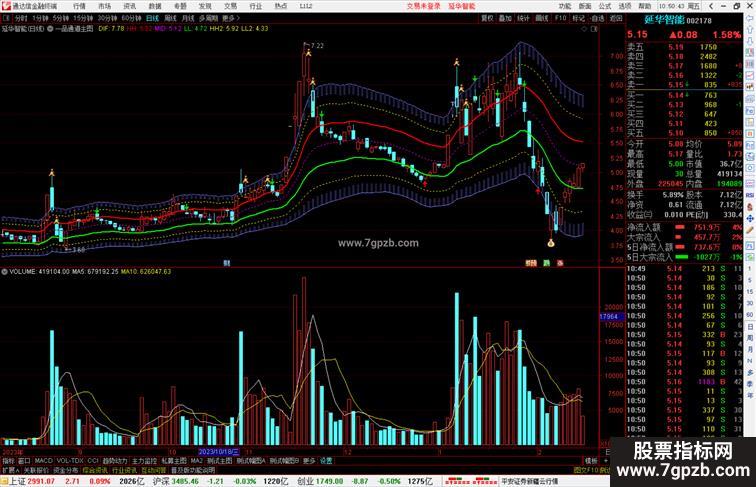This screenshot has width=756, height=487.
Task: Select the MA2 indicator tab
Action: click(x=196, y=461)
